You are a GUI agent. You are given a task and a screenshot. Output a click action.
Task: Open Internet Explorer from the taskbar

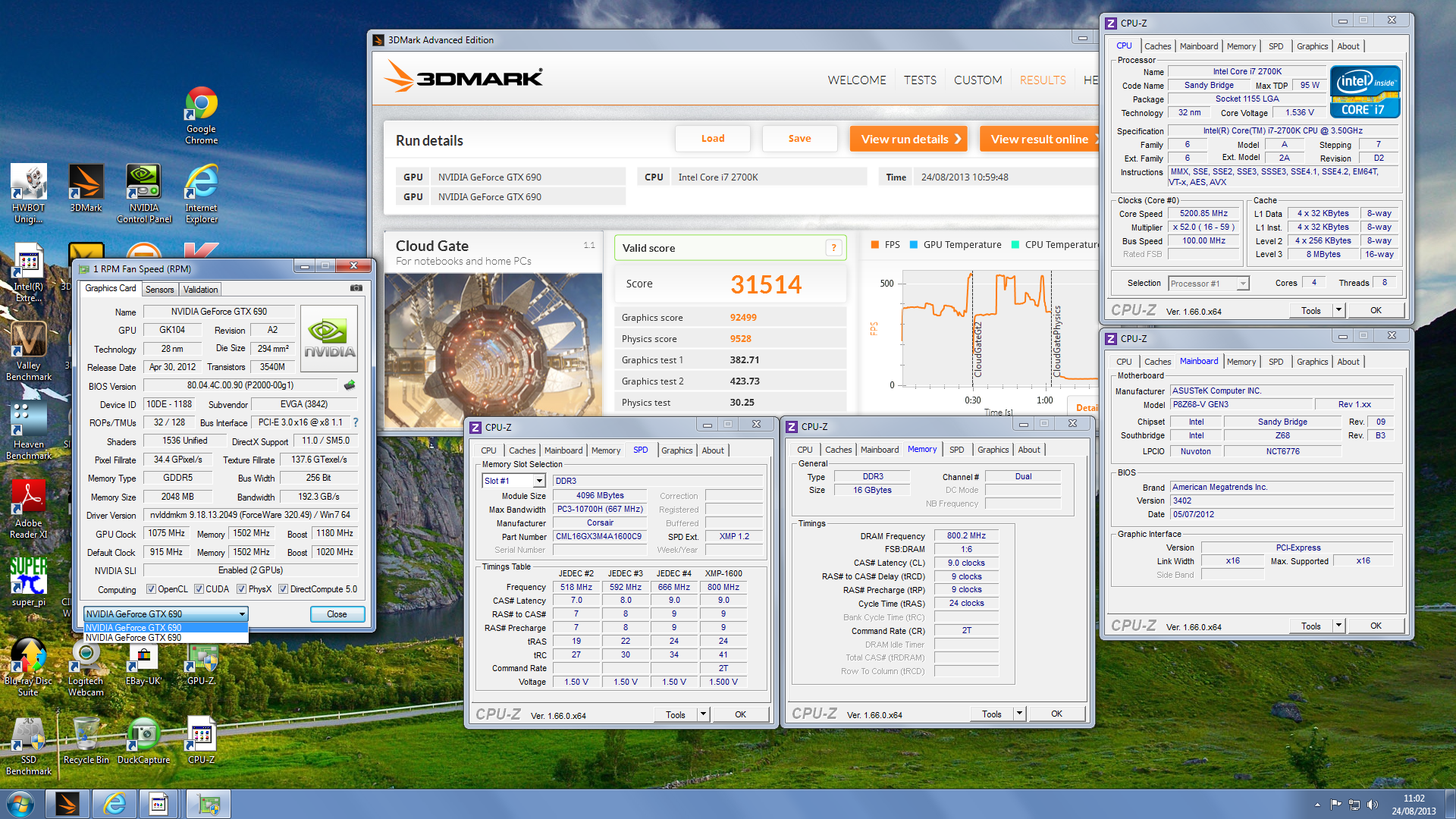pos(114,804)
